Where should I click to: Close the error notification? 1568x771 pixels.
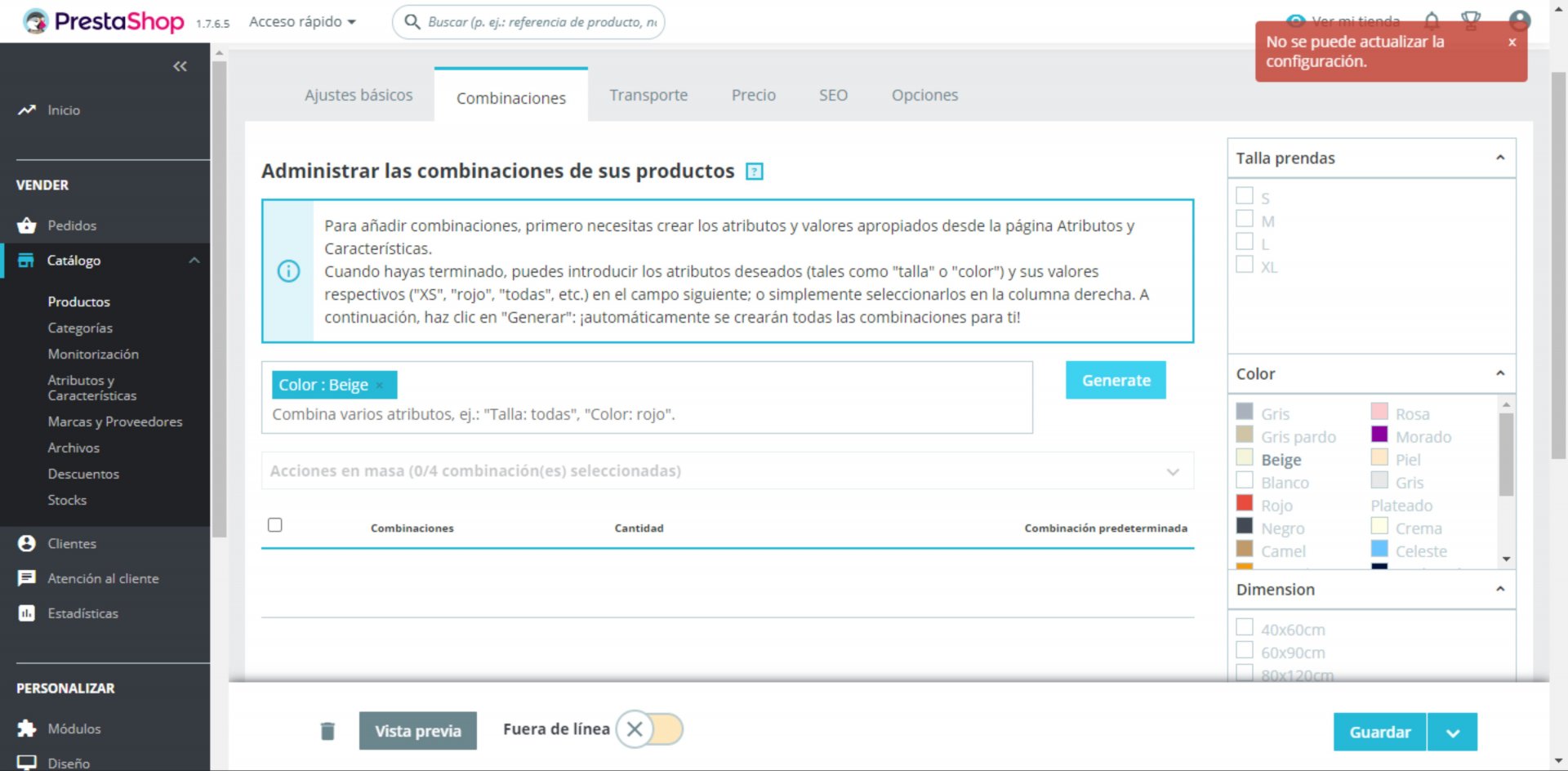coord(1512,42)
